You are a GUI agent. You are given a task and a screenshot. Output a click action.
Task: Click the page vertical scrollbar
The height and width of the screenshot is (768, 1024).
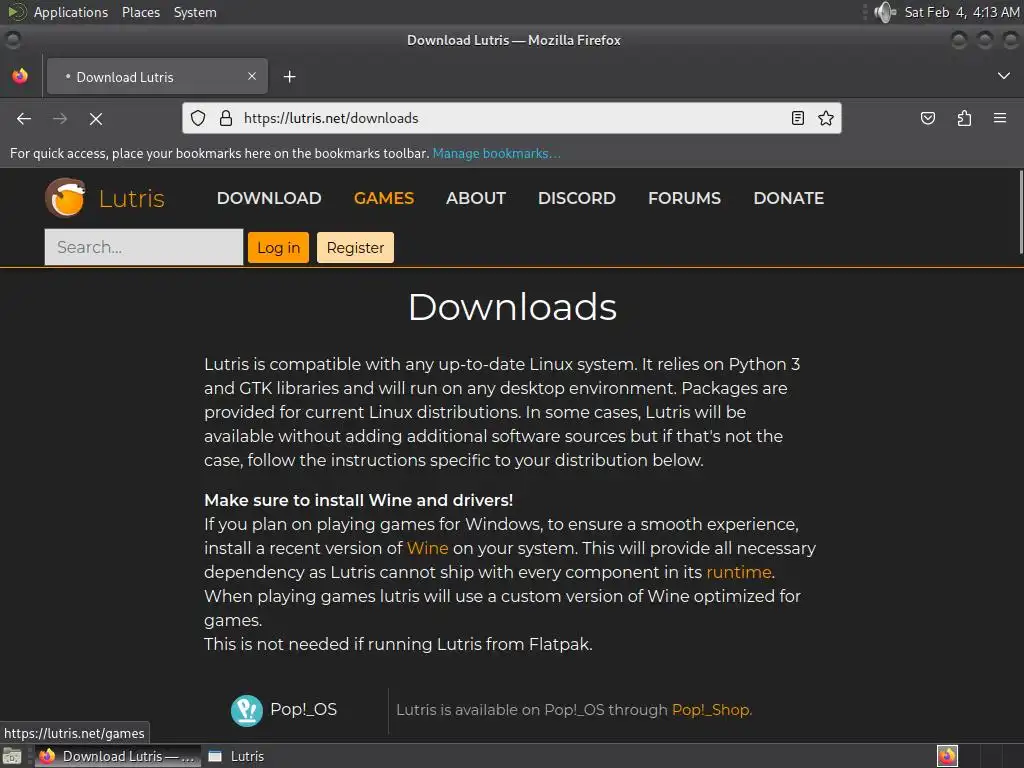(x=1020, y=212)
